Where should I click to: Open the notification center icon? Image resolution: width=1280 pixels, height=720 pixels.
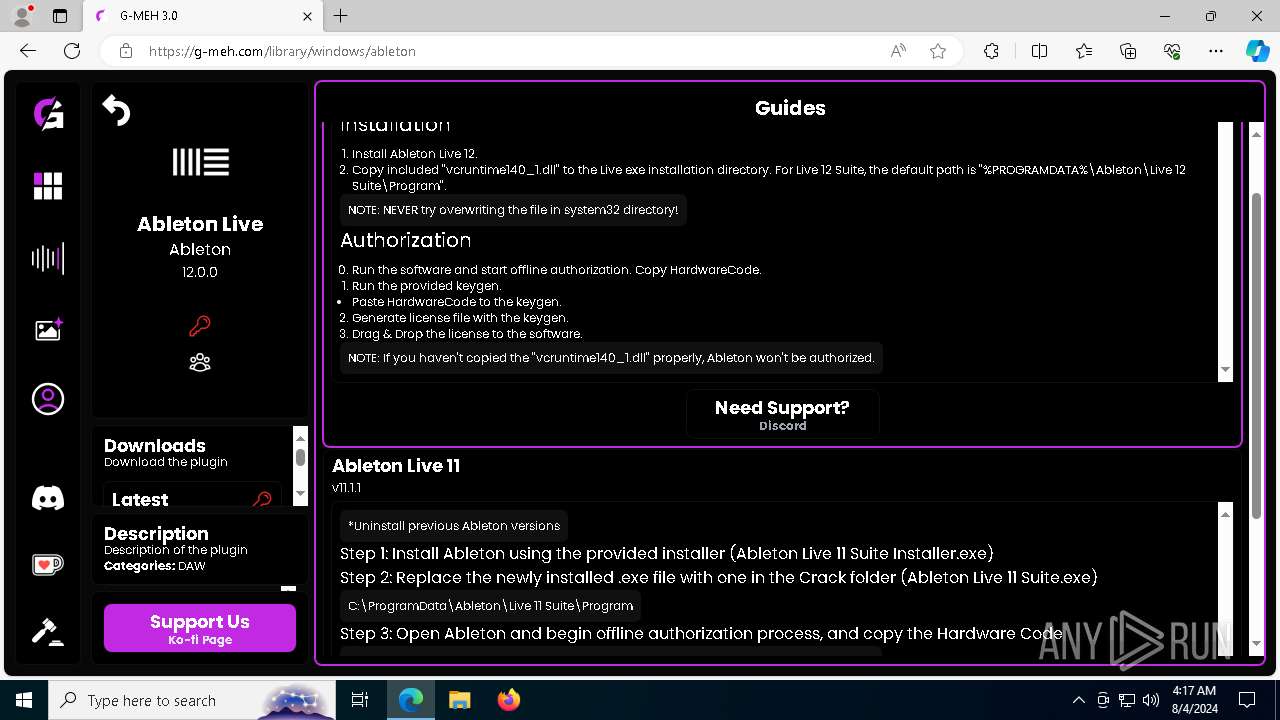point(1247,700)
